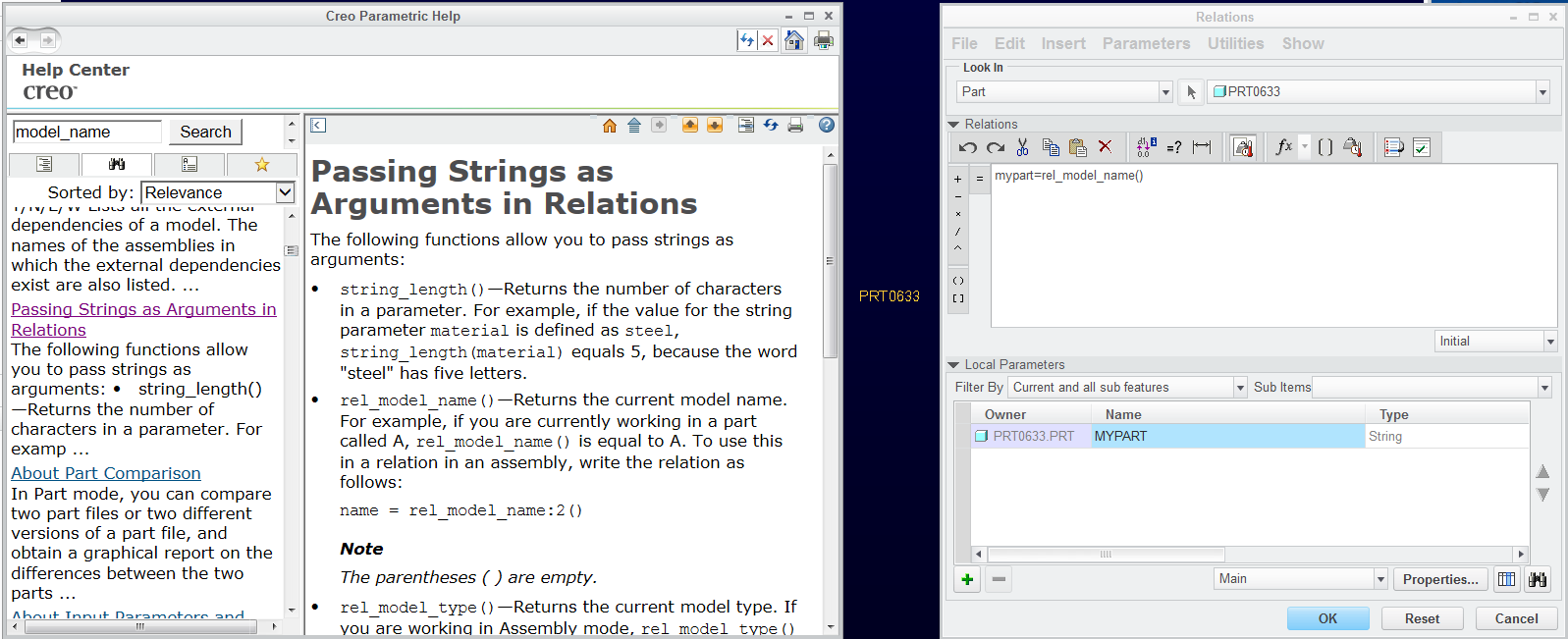The image size is (1568, 639).
Task: Delete selected relation with red X icon
Action: 1105,147
